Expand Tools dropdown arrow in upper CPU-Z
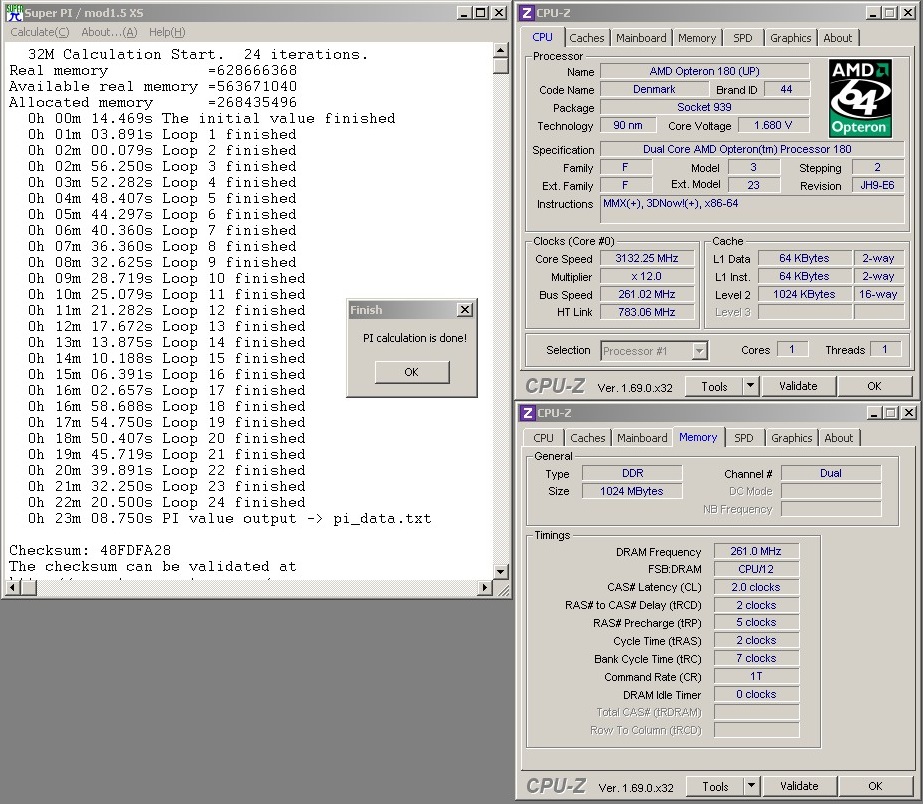 click(x=750, y=387)
